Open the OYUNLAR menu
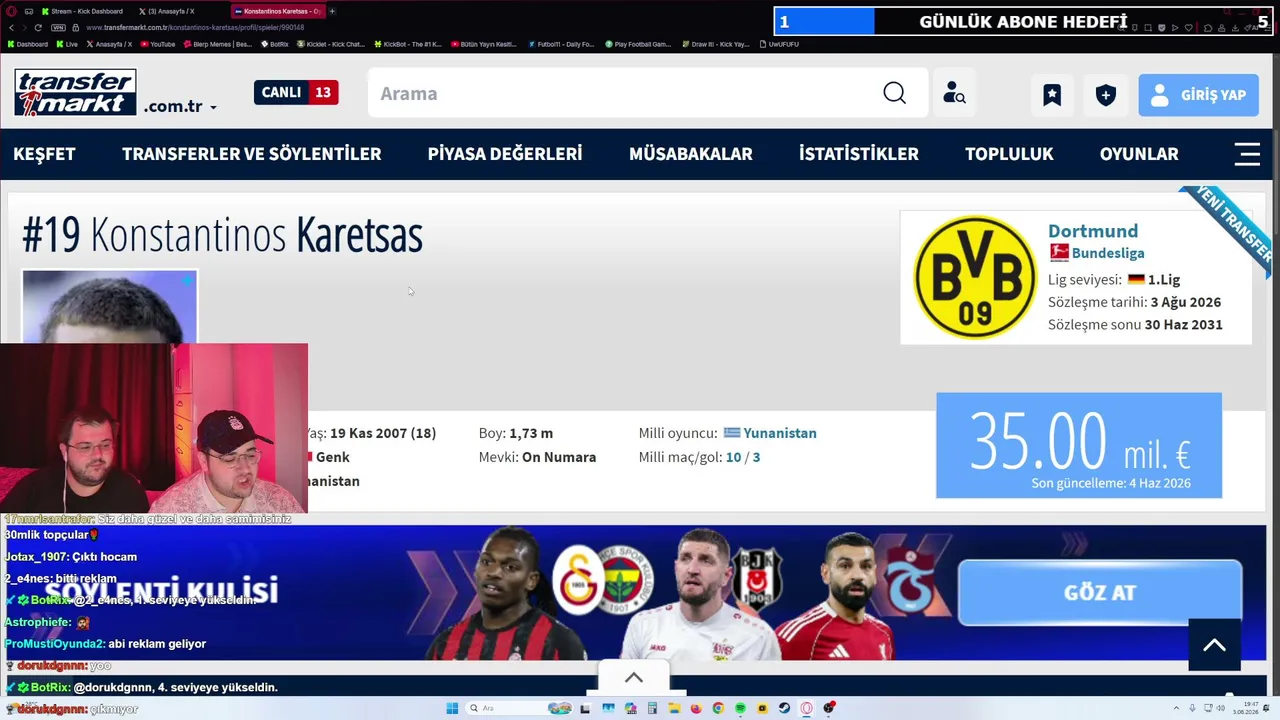The image size is (1280, 720). [1139, 154]
